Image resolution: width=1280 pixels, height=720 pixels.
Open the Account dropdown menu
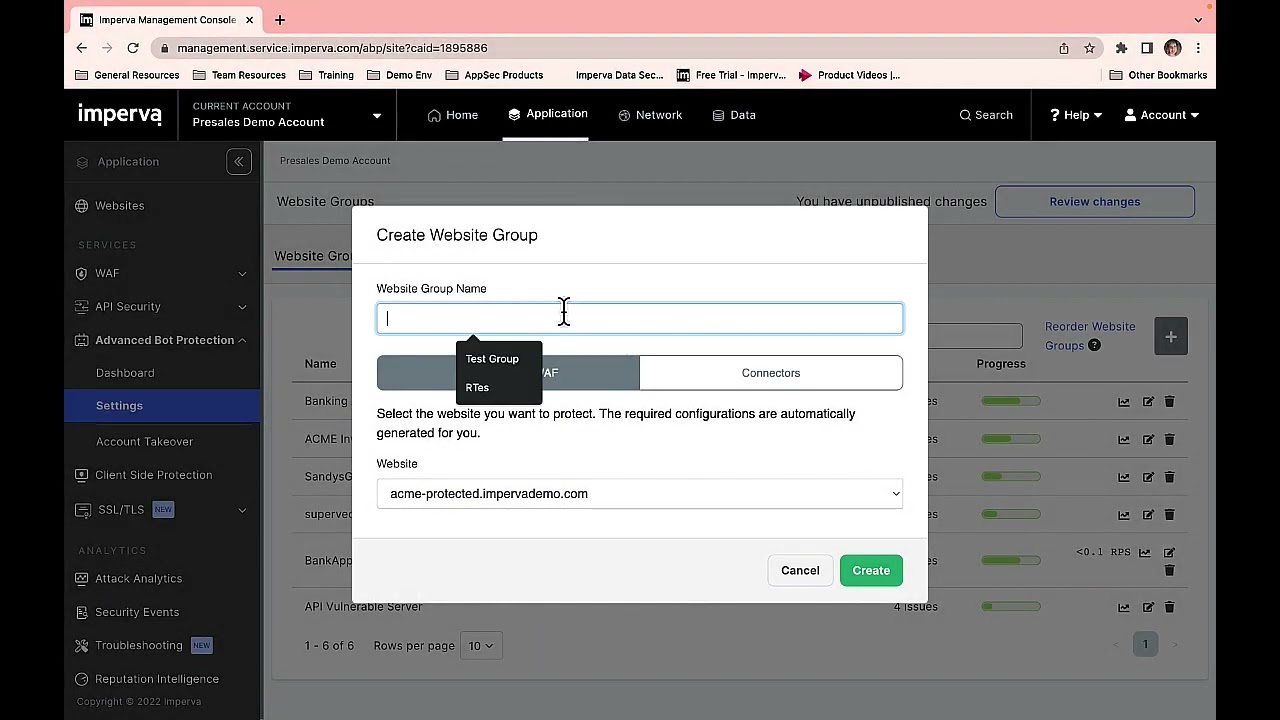1162,115
